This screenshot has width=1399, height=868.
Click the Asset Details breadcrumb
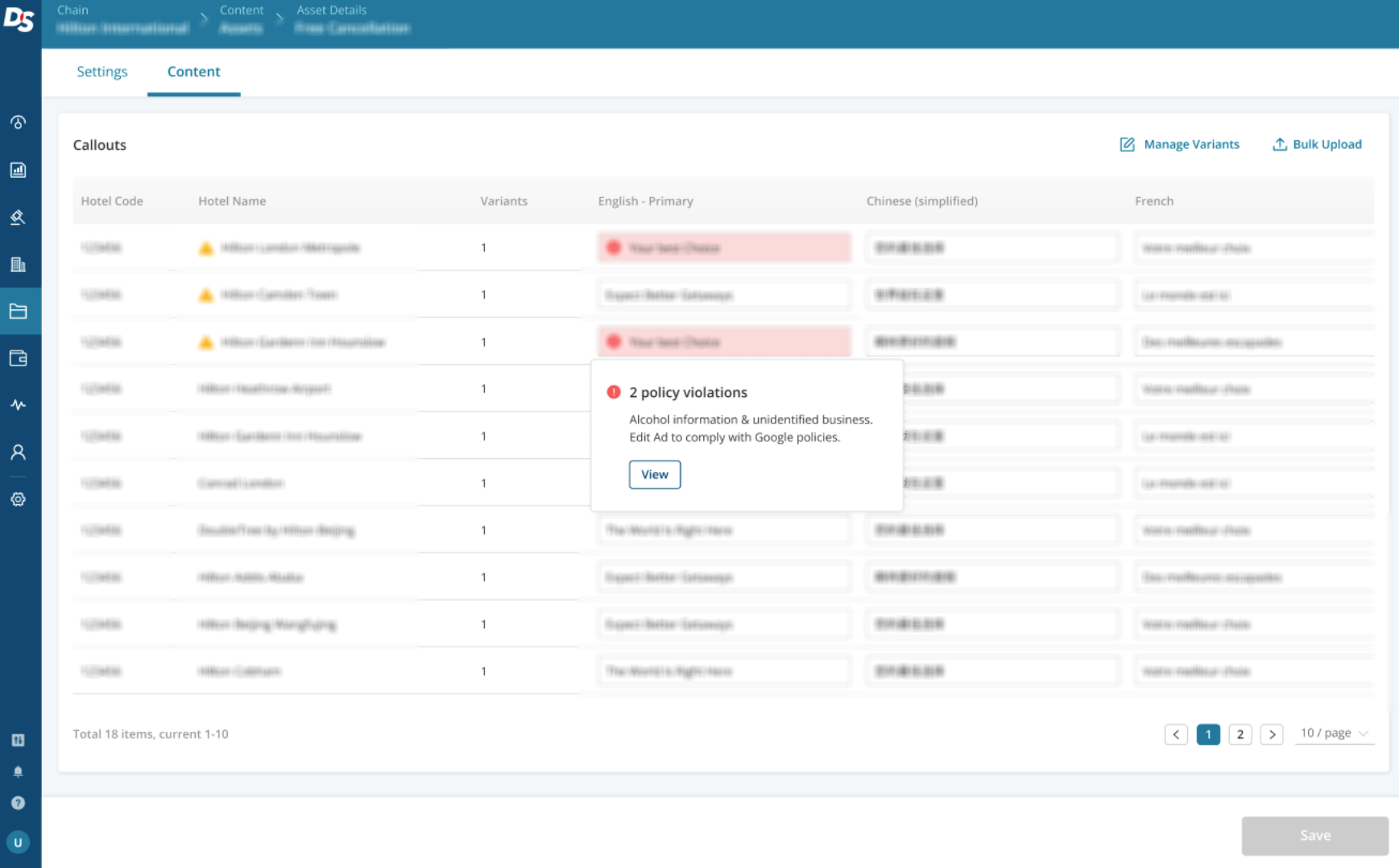pos(332,10)
